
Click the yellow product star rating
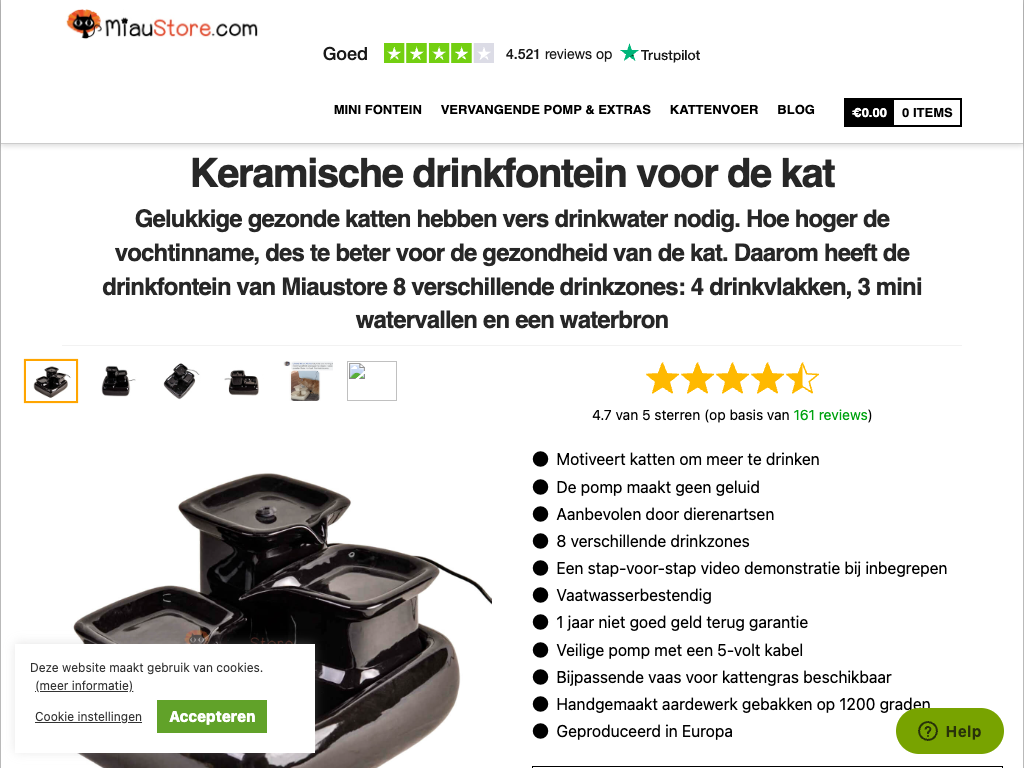[732, 379]
